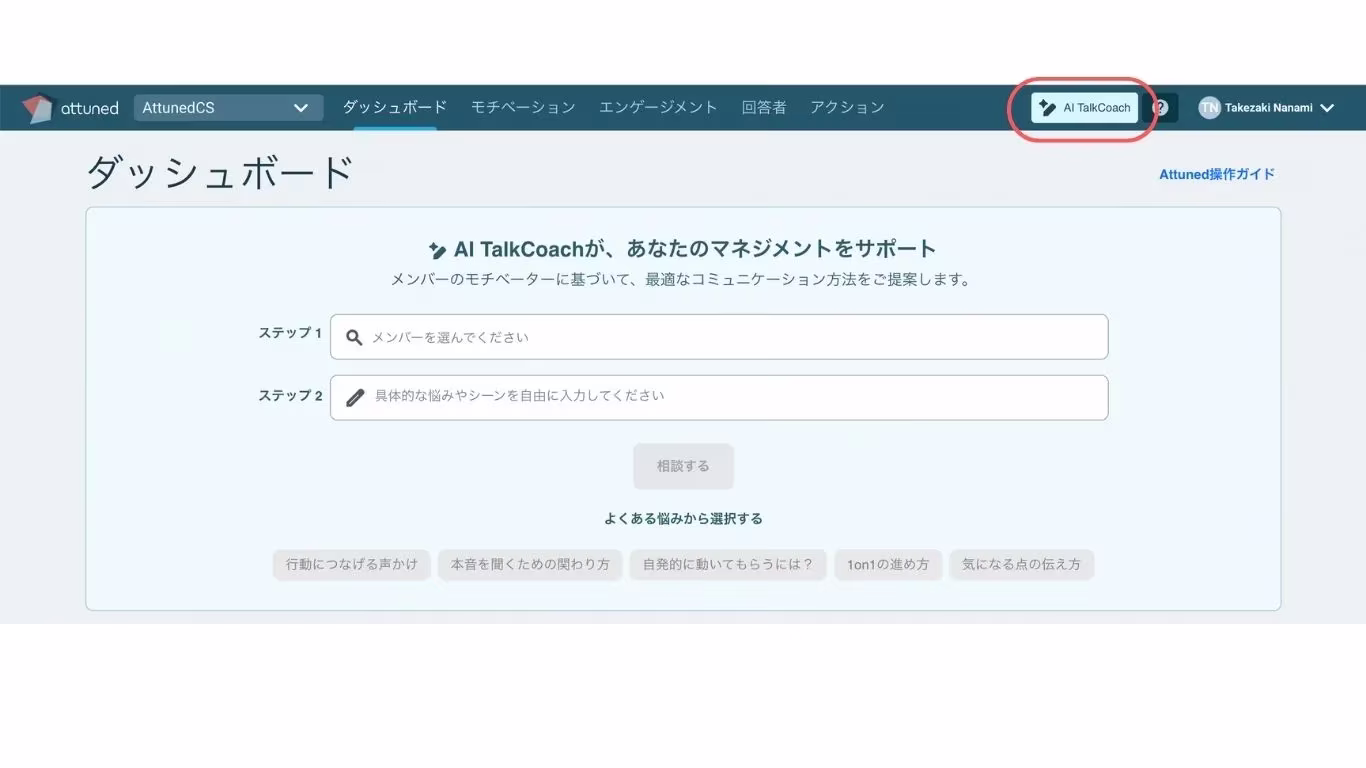Open the Attuned操作ガイド link
The image size is (1366, 768).
1216,174
